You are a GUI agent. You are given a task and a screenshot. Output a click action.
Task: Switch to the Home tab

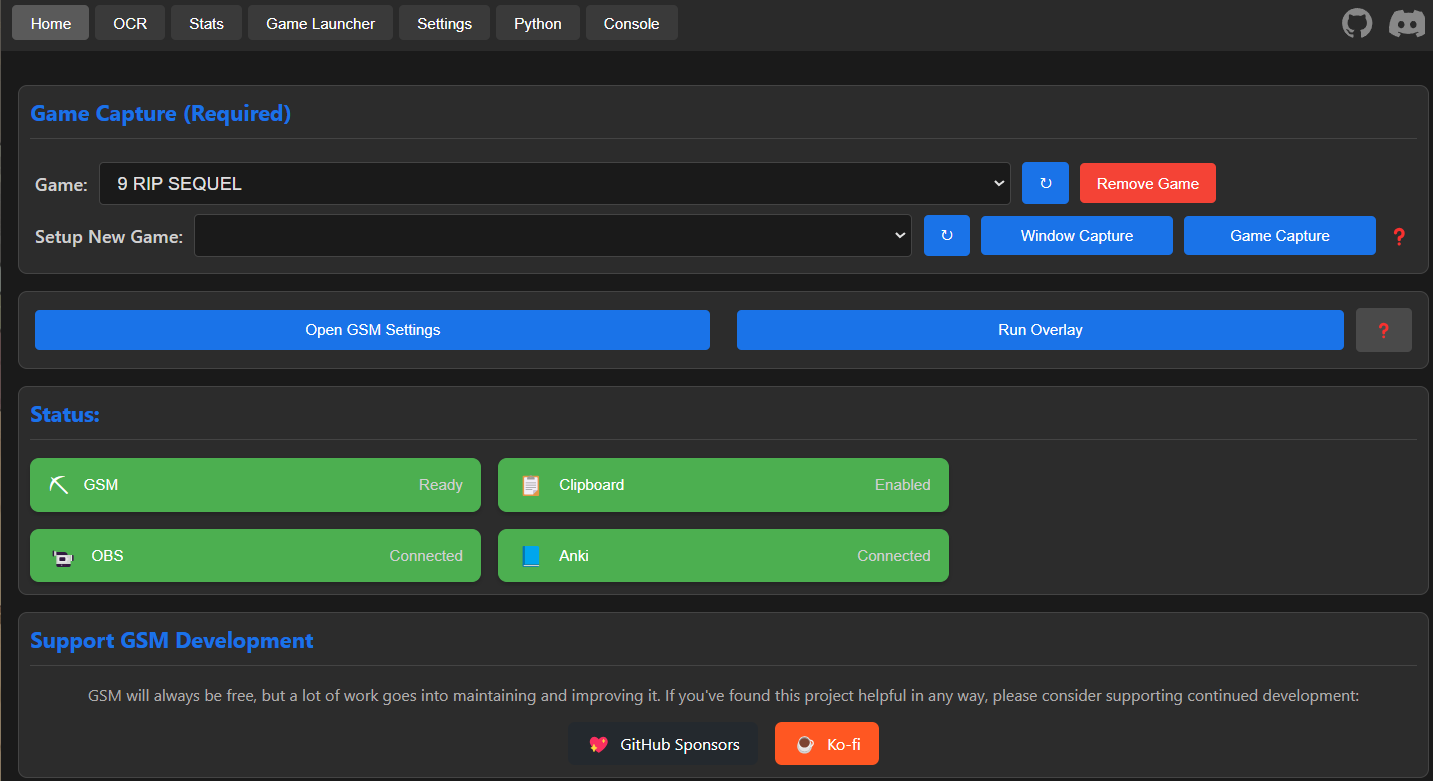(x=51, y=23)
